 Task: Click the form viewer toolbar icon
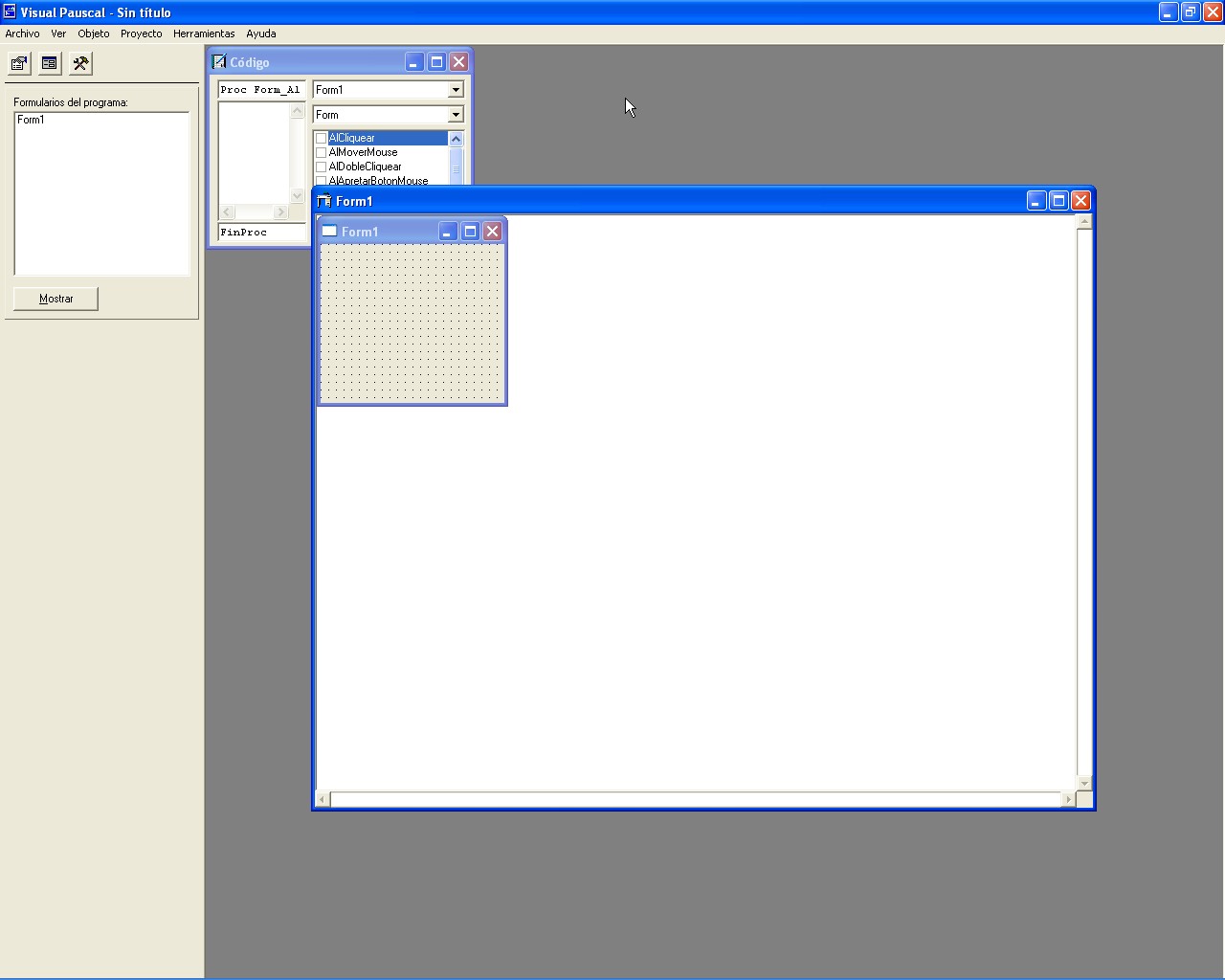pyautogui.click(x=50, y=64)
